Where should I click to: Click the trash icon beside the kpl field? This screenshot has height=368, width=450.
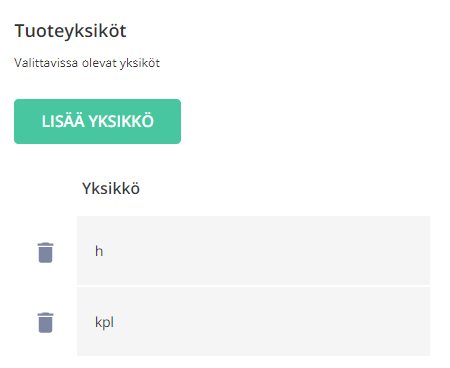coord(45,322)
